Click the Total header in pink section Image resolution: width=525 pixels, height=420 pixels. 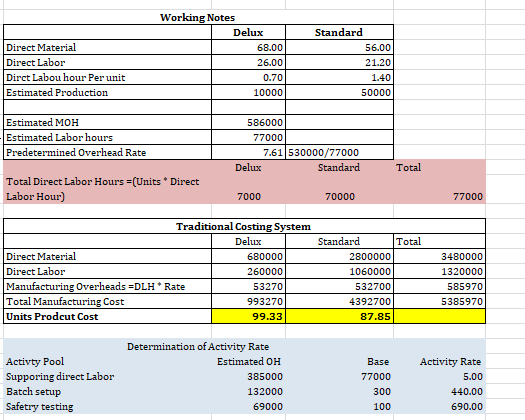coord(408,167)
